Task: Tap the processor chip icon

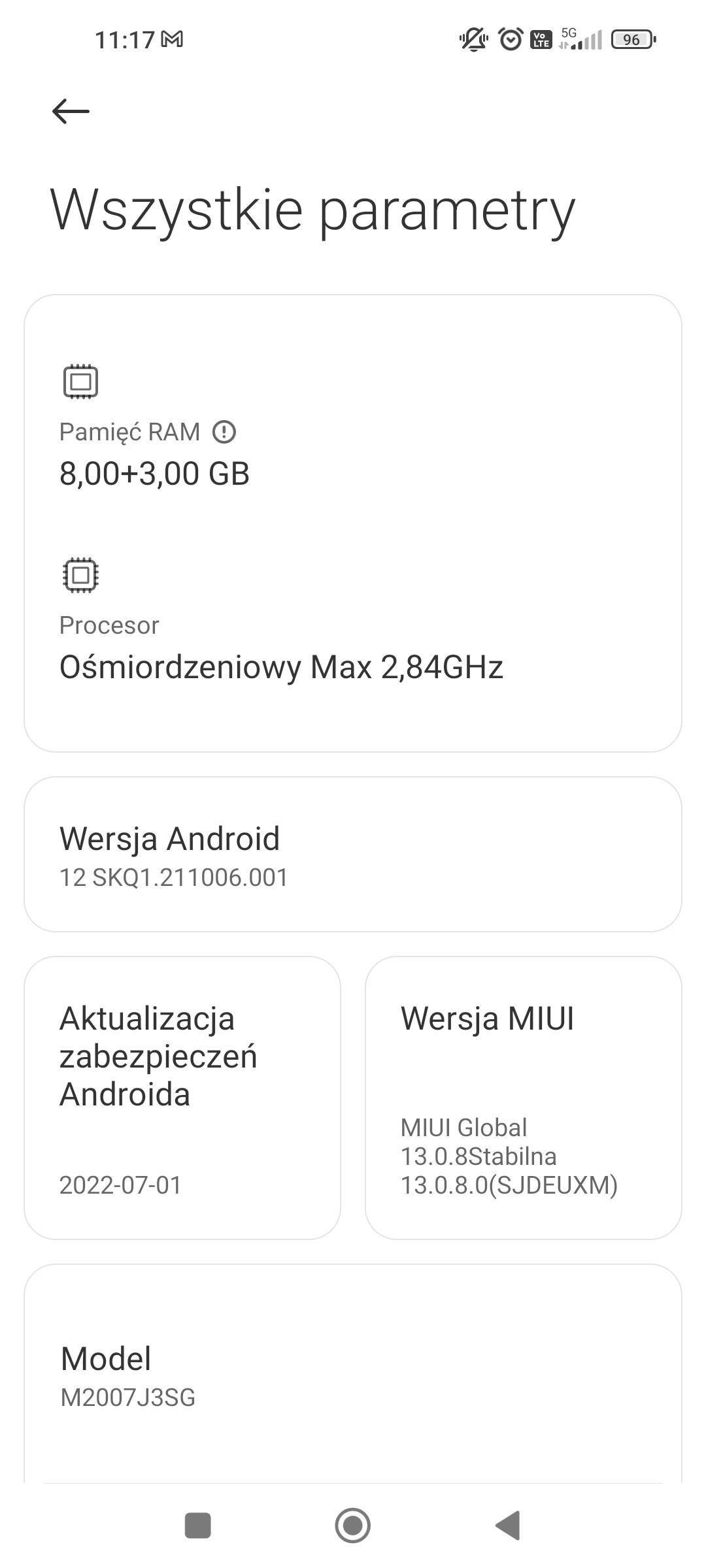Action: tap(80, 575)
